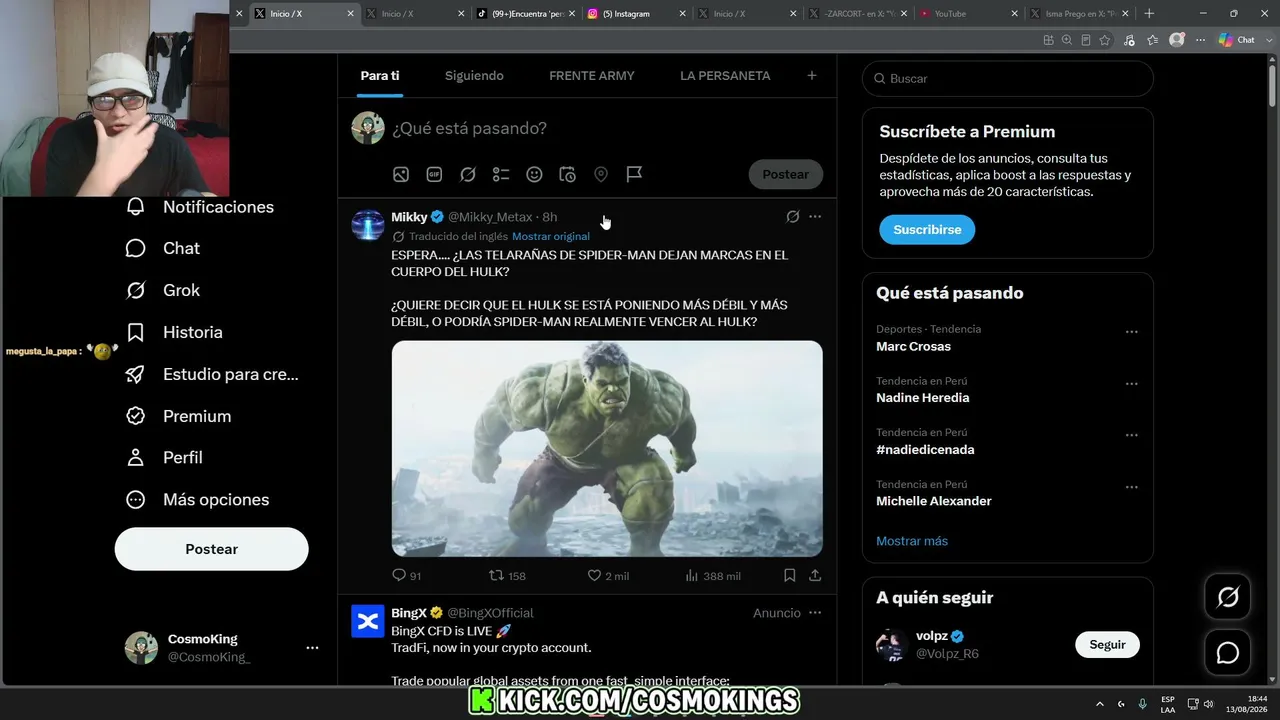
Task: Switch to the TikTok browser tab
Action: point(525,14)
